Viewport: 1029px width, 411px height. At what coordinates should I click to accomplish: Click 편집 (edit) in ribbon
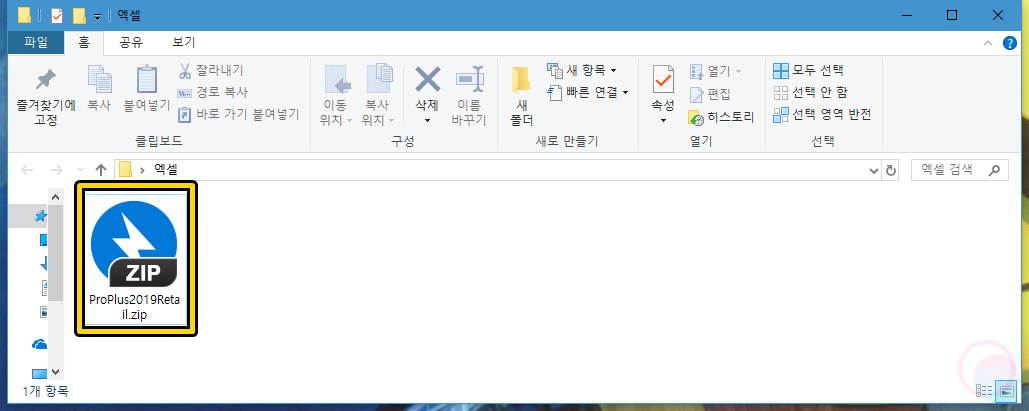click(709, 95)
